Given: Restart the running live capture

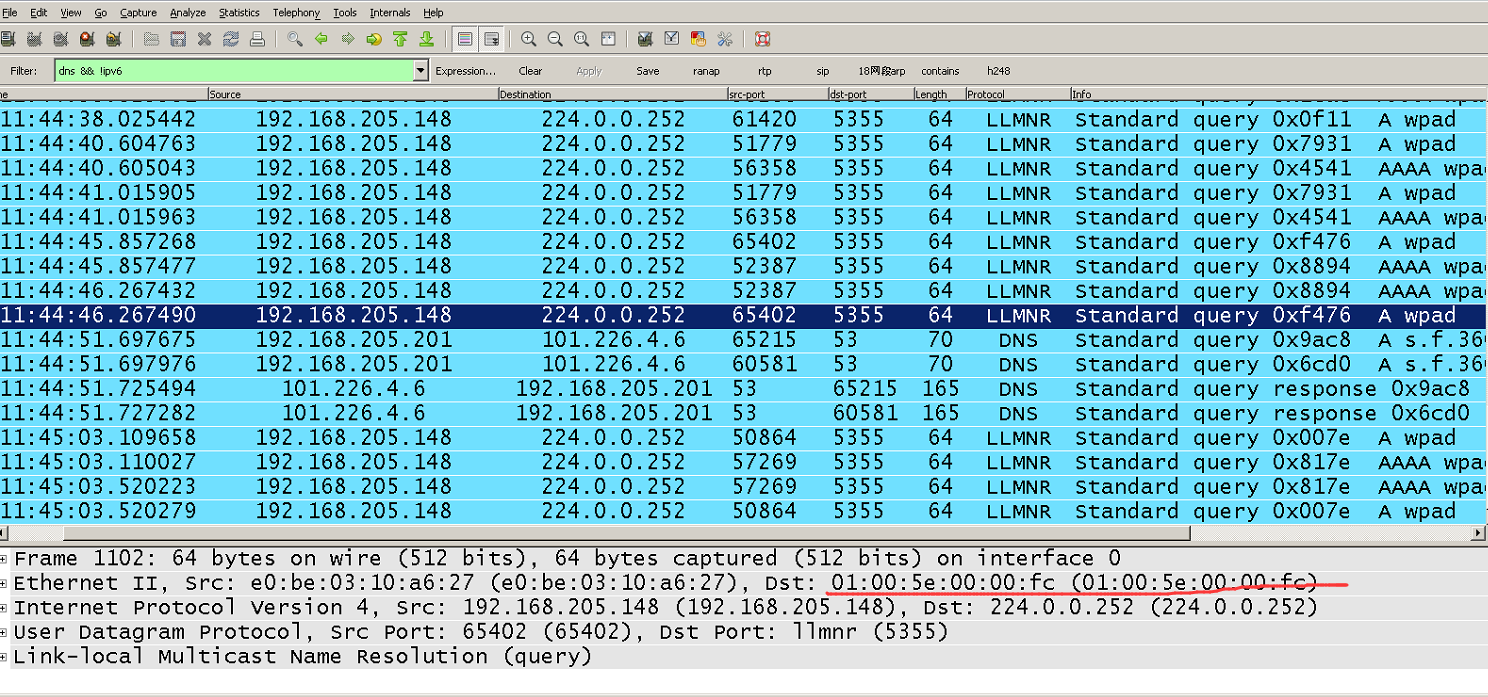Looking at the screenshot, I should coord(113,39).
